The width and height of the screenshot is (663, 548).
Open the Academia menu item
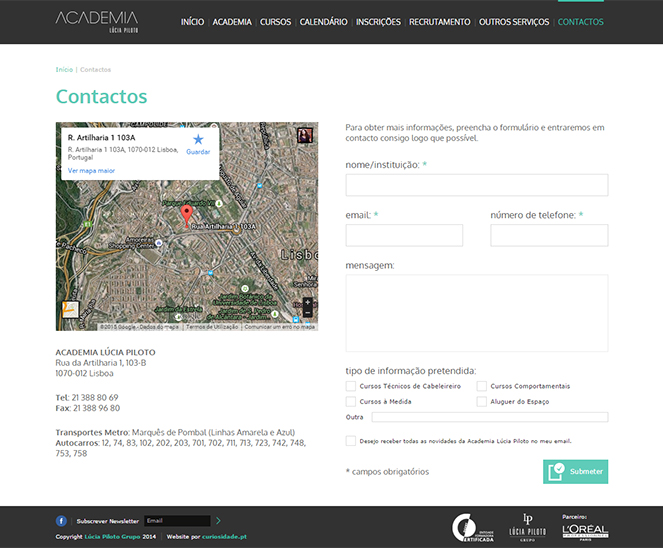coord(232,22)
